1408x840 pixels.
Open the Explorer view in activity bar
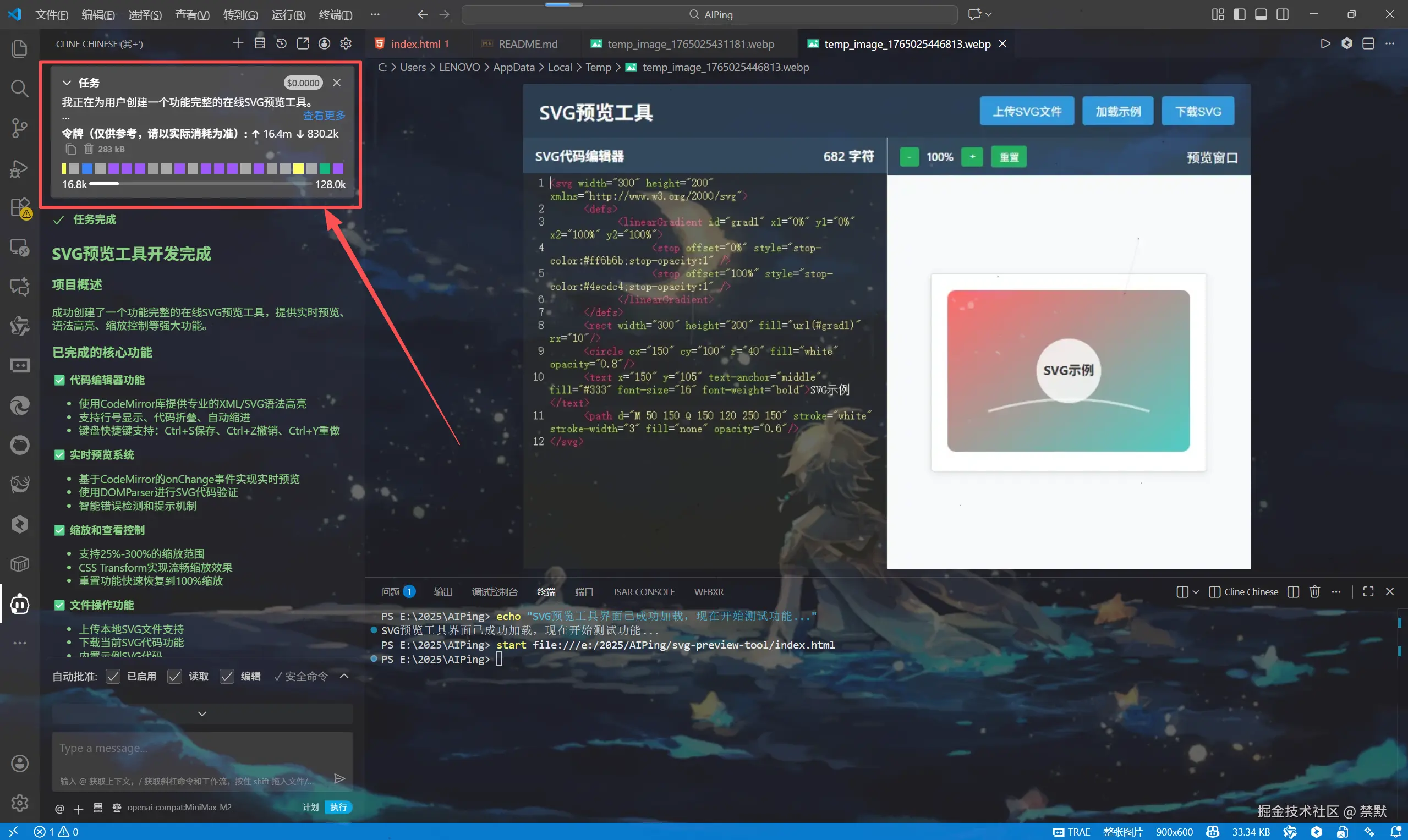(19, 48)
